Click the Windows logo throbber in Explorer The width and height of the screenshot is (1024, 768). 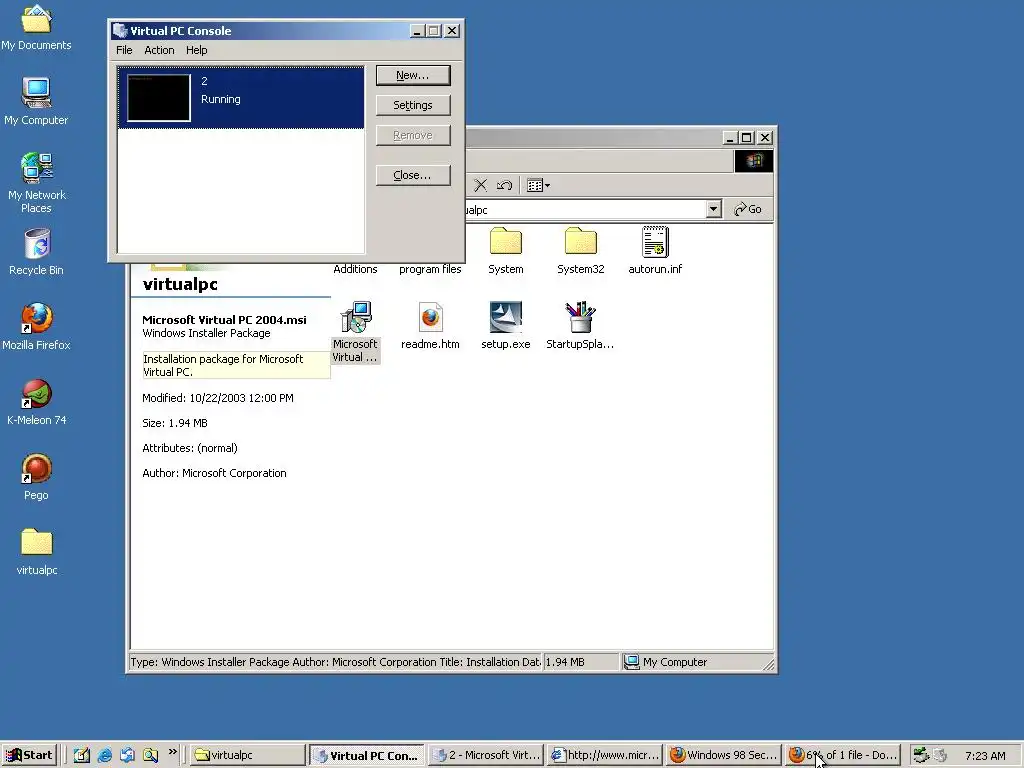pyautogui.click(x=754, y=161)
